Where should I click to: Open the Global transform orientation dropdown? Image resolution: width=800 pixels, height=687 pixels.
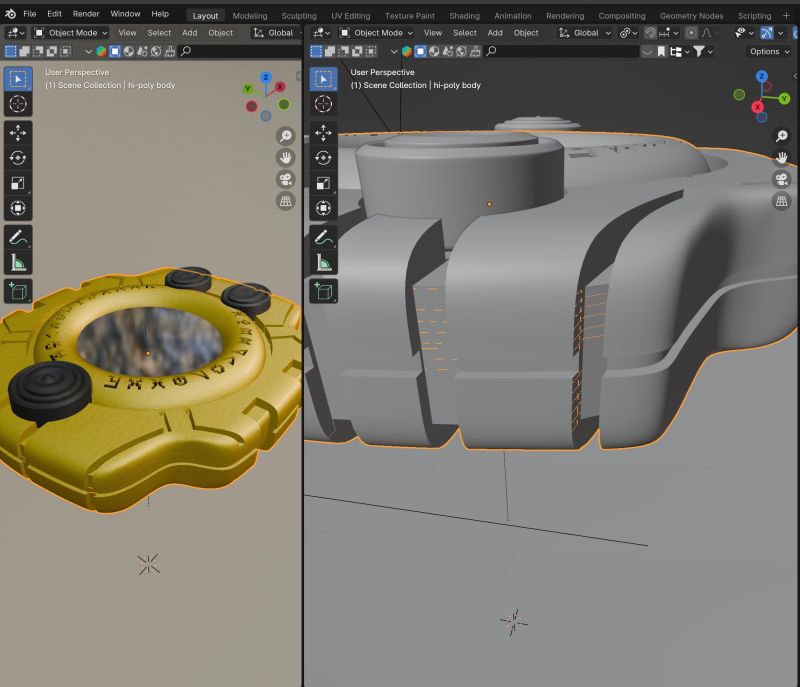point(585,32)
